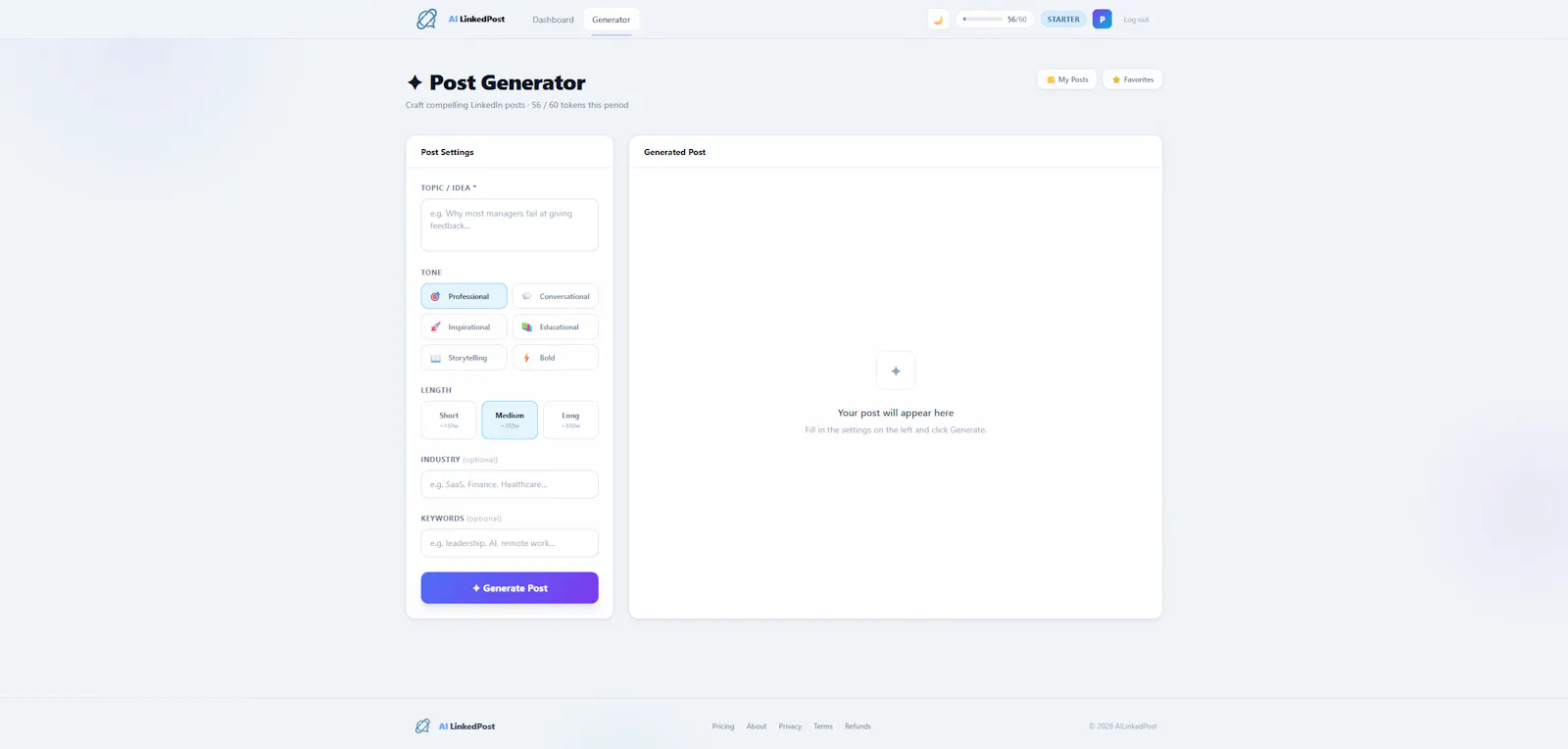Open the Dashboard nav tab
Screen dimensions: 1568x749
[553, 20]
